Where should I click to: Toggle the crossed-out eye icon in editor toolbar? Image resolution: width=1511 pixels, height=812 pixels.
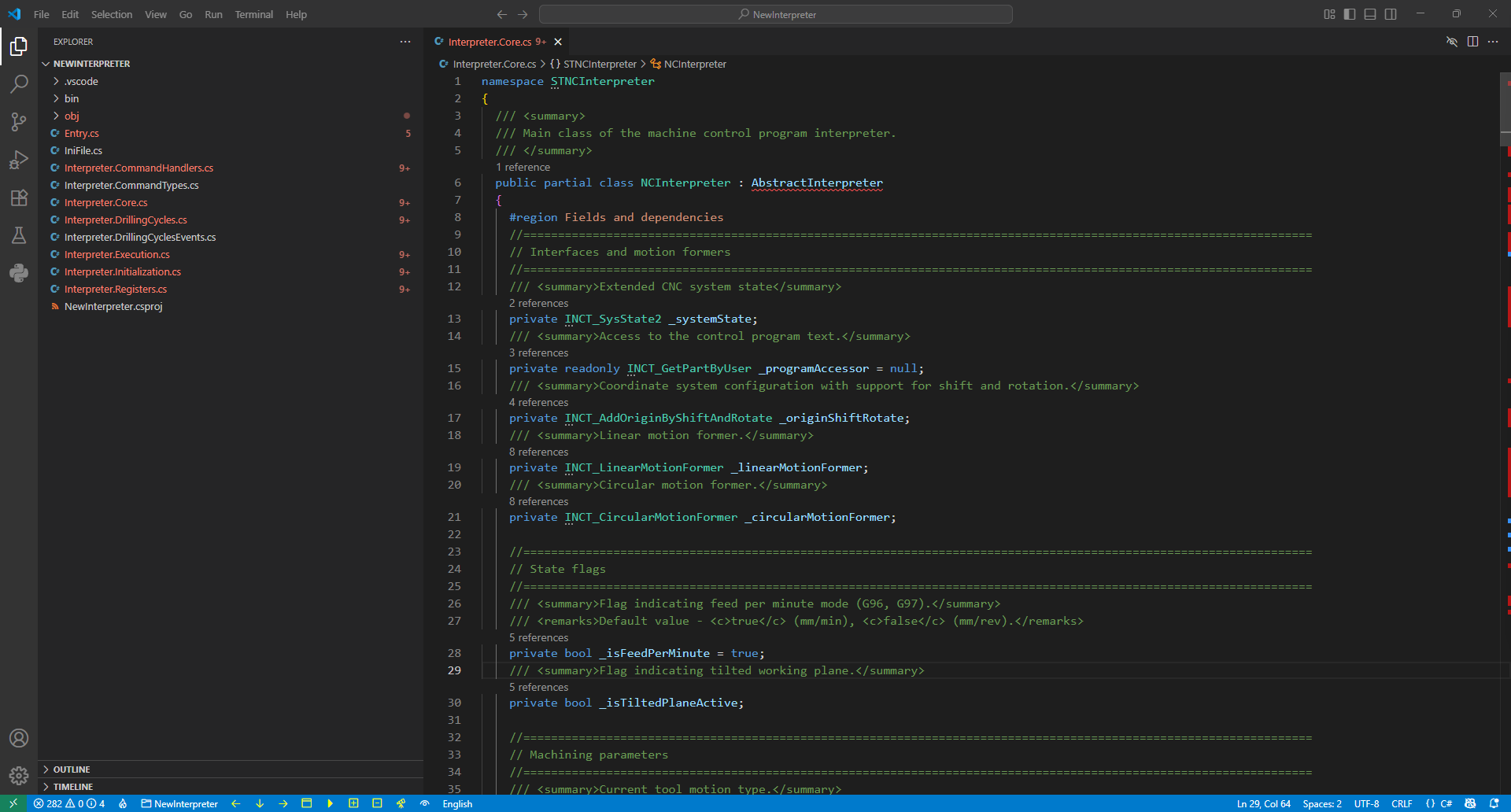click(1452, 42)
